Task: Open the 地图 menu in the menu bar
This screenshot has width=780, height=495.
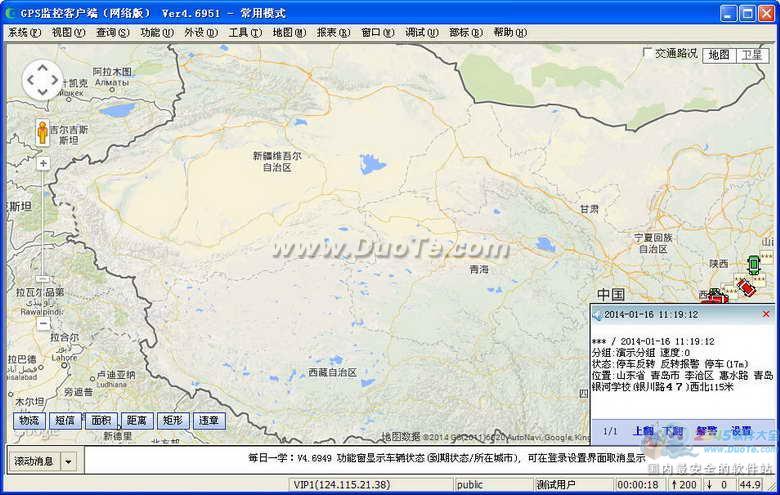Action: pyautogui.click(x=287, y=32)
